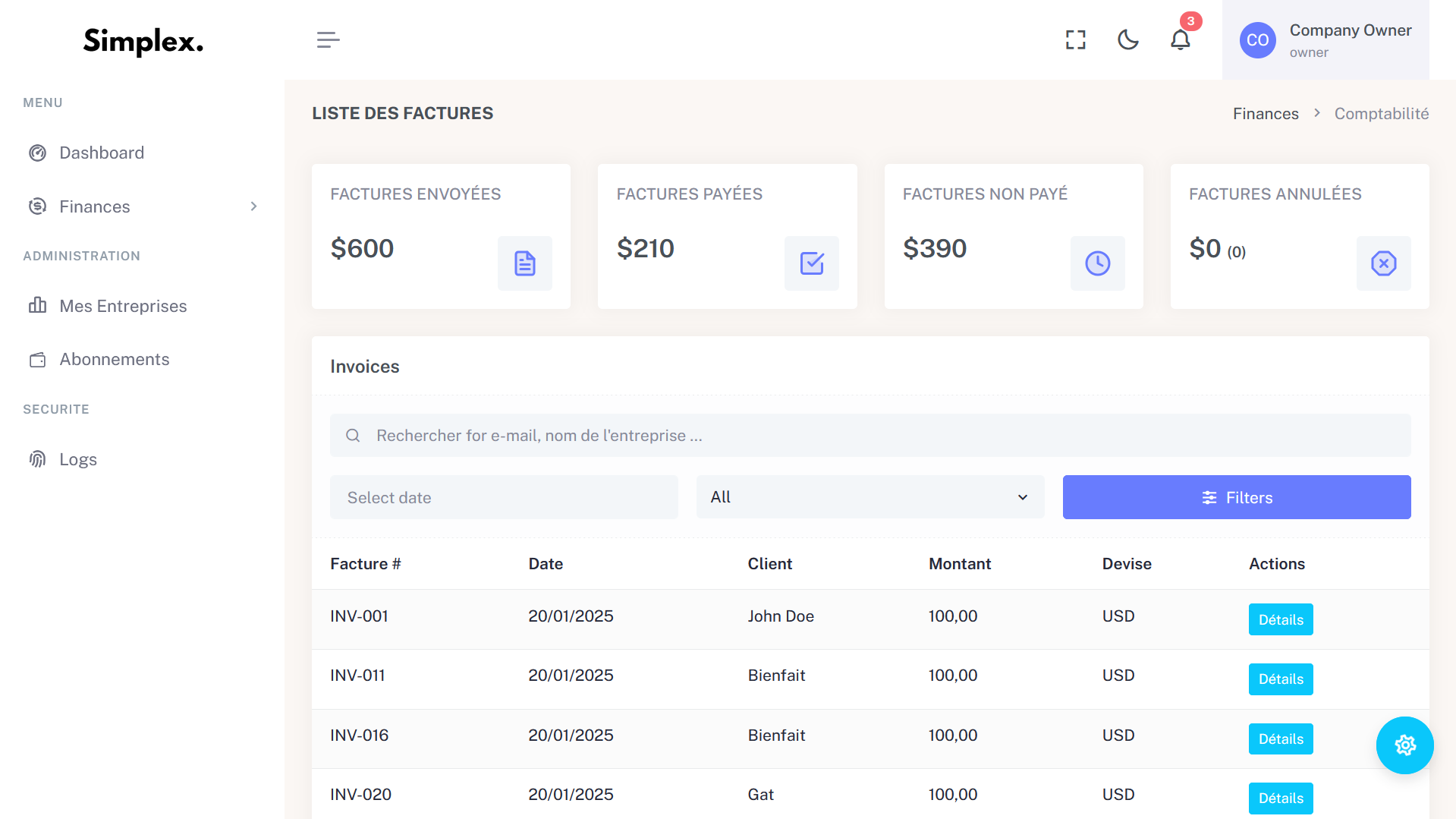
Task: Click the cancel icon in Factures Annulées card
Action: pyautogui.click(x=1383, y=263)
